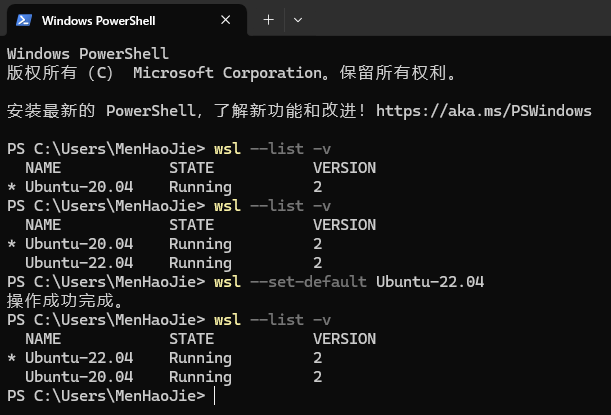Click the 'Windows PowerShell' header line text
The width and height of the screenshot is (611, 415).
click(x=88, y=54)
